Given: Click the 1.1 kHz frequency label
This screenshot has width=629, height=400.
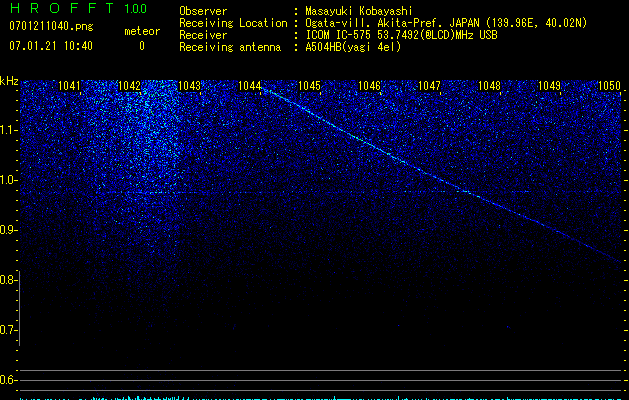Looking at the screenshot, I should [x=9, y=130].
